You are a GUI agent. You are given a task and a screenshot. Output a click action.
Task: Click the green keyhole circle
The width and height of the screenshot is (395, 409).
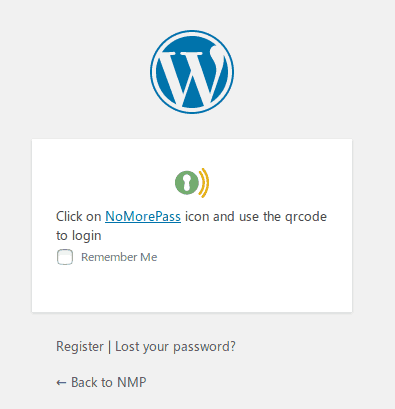187,183
